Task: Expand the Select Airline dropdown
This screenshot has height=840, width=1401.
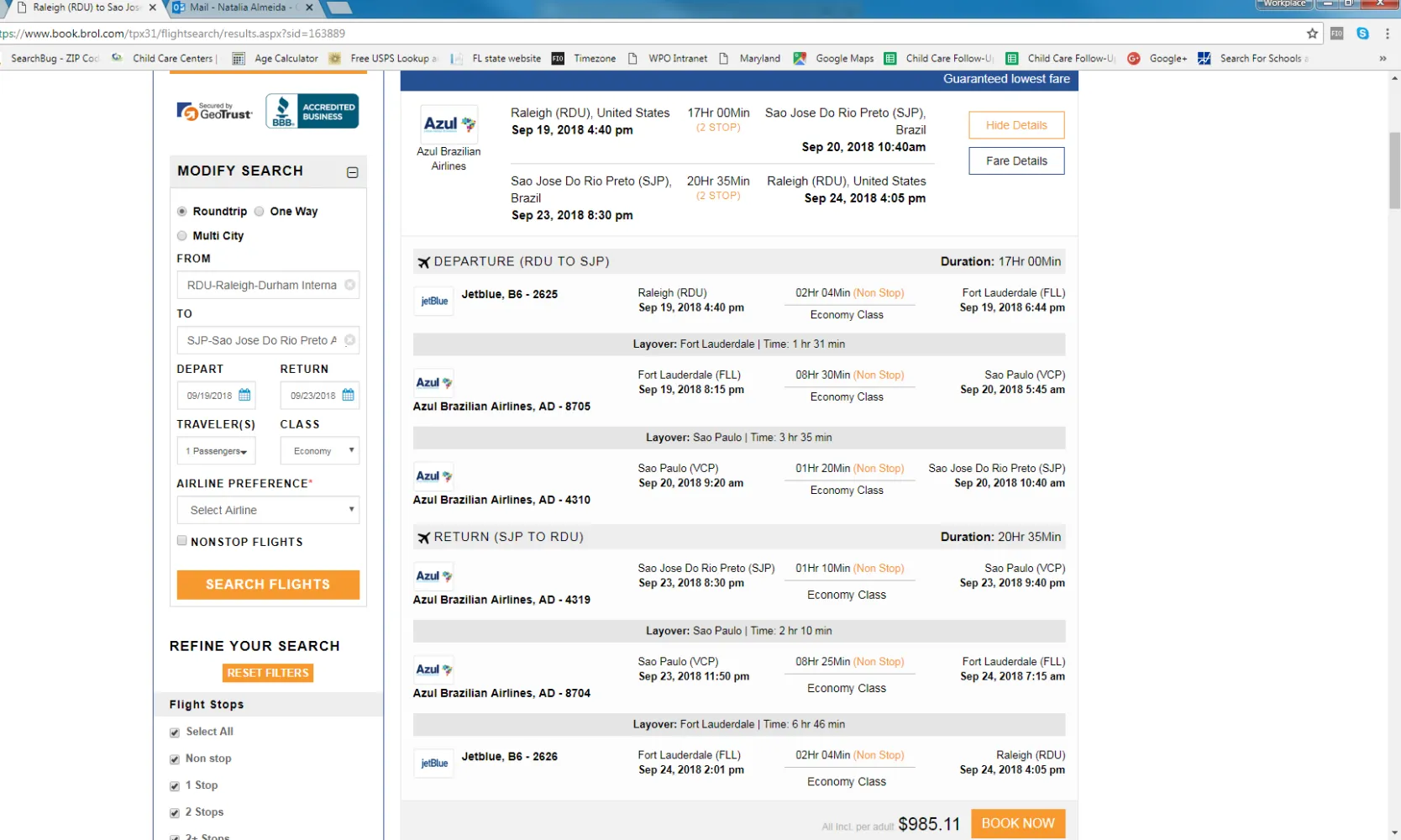Action: [268, 510]
